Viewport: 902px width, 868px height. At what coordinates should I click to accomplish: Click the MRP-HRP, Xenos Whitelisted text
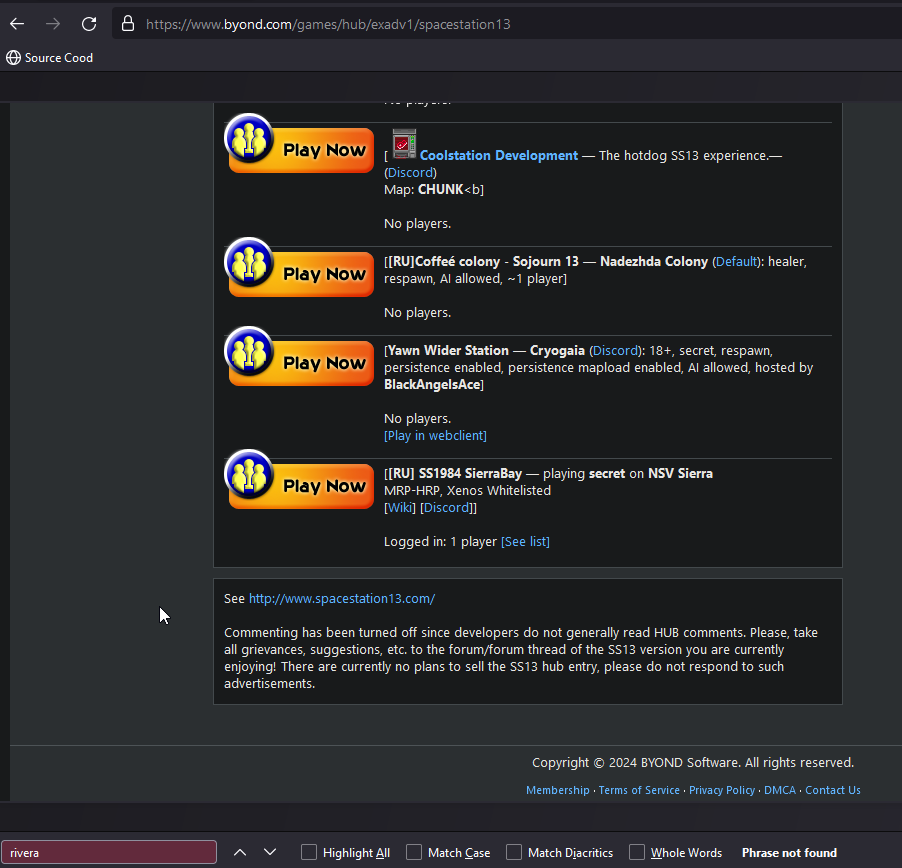tap(467, 491)
